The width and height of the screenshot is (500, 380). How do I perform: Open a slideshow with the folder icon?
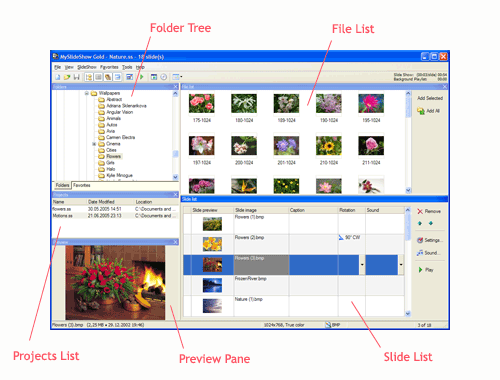(x=67, y=77)
